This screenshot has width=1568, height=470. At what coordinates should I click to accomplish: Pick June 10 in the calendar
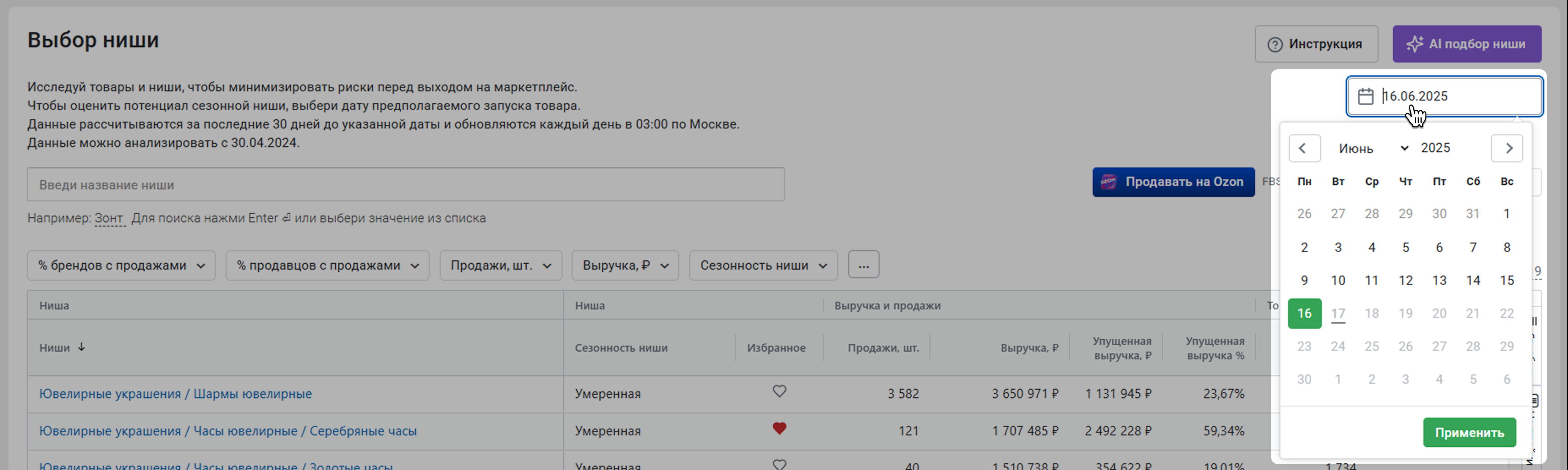[x=1338, y=280]
